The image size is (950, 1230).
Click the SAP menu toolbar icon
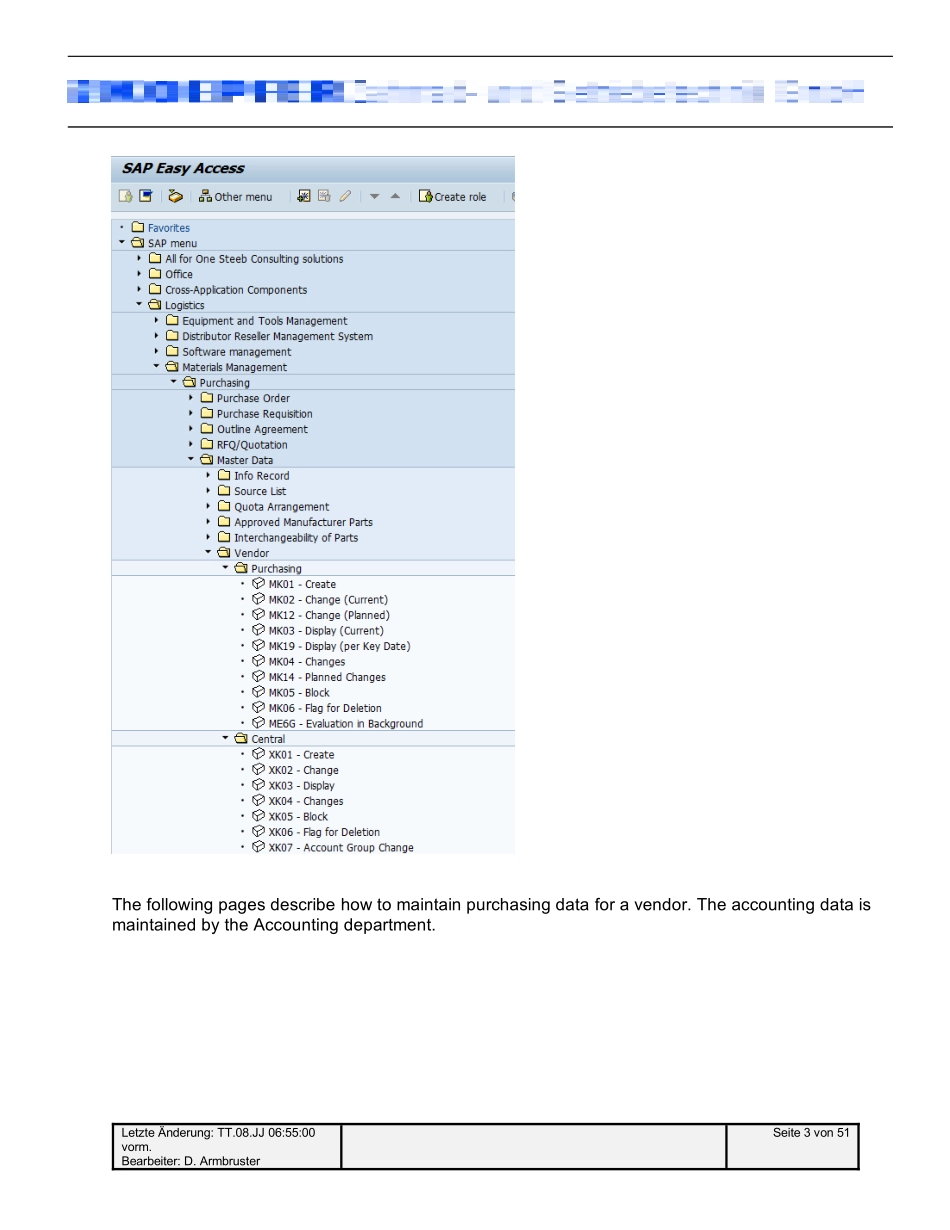pos(146,196)
